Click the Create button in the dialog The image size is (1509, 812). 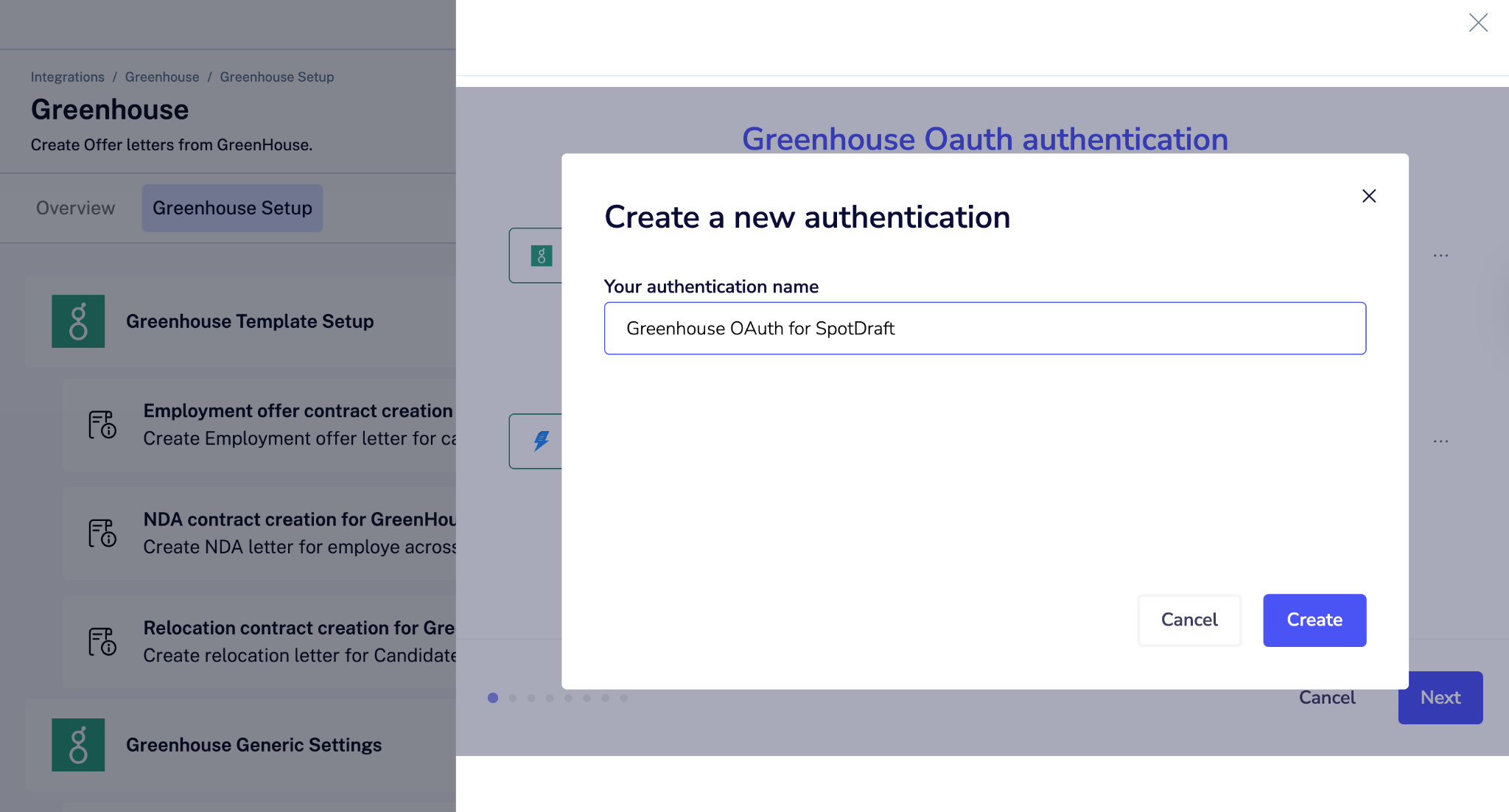coord(1314,620)
